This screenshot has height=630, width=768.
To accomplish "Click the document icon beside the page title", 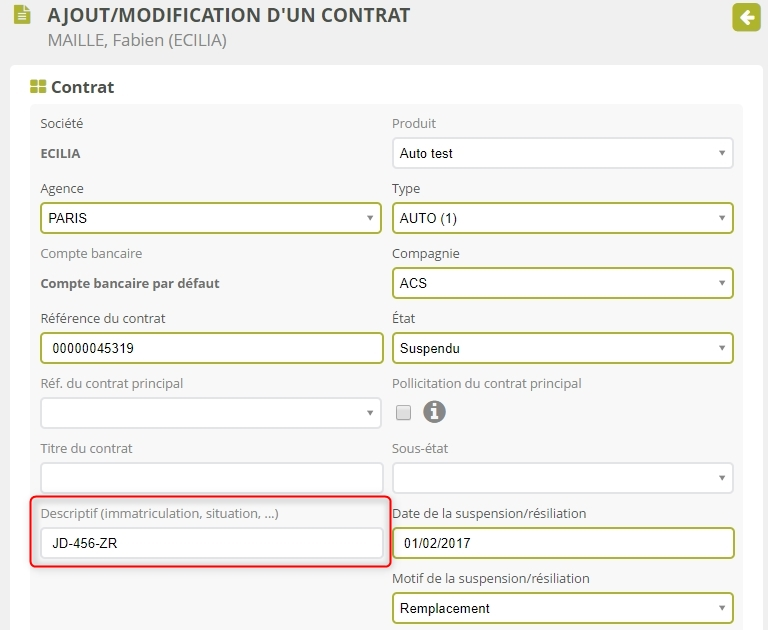I will pos(21,17).
